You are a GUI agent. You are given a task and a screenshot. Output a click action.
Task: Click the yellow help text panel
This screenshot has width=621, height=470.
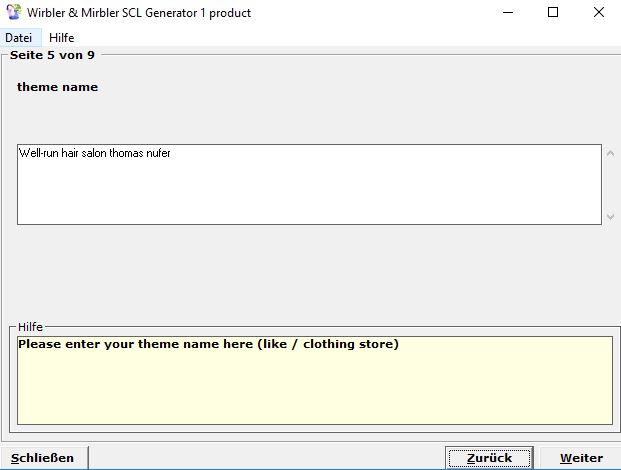click(314, 390)
